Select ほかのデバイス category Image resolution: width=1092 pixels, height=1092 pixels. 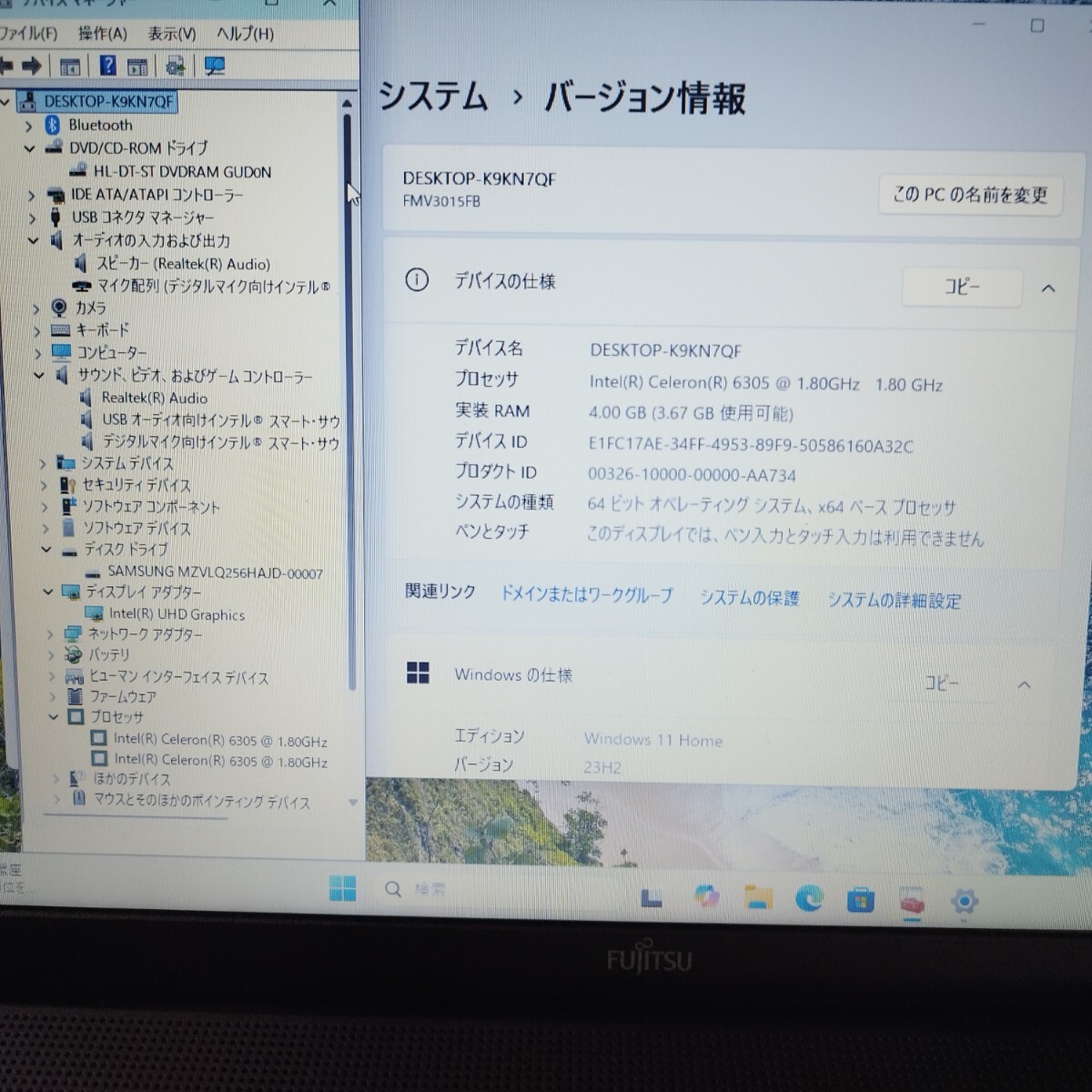(x=132, y=779)
